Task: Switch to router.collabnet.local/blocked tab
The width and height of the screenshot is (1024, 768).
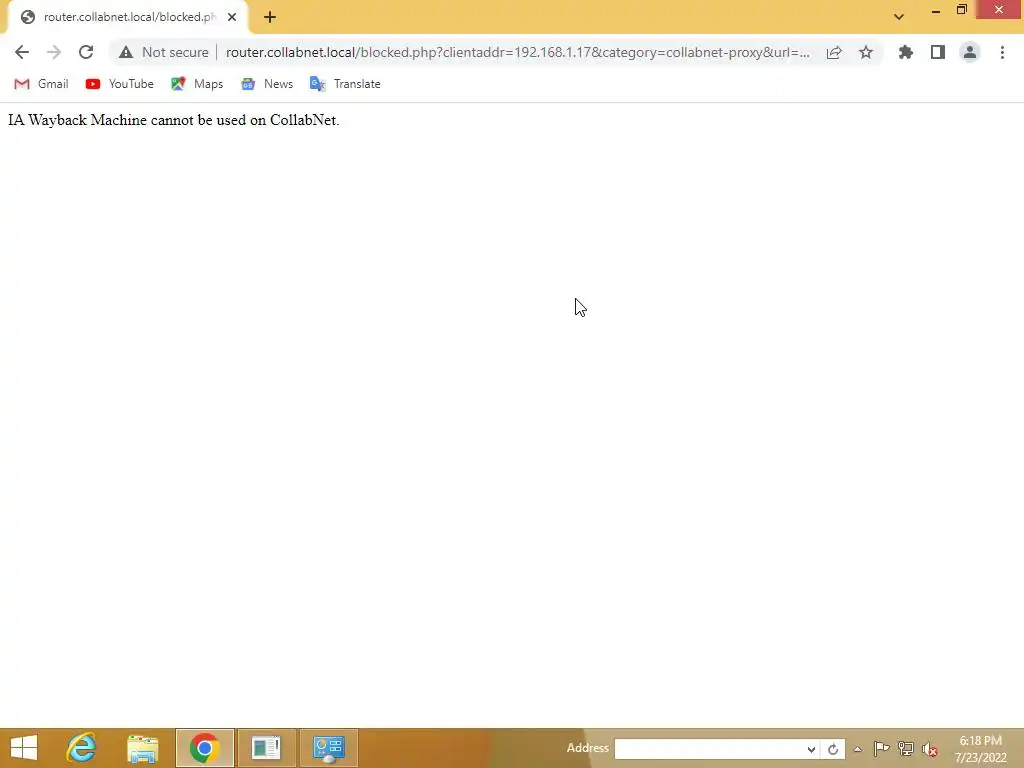Action: coord(129,17)
